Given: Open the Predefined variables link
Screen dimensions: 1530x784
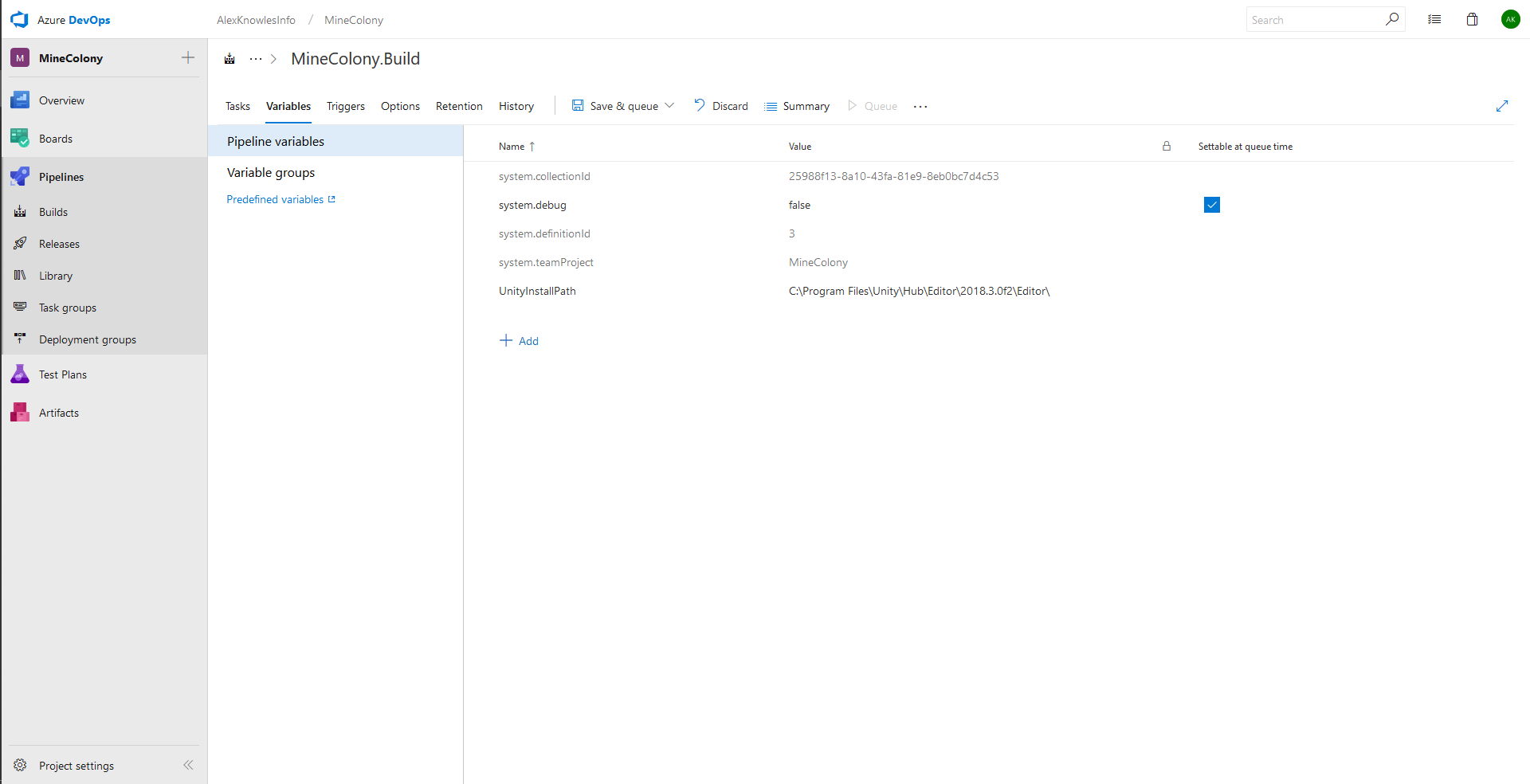Looking at the screenshot, I should coord(275,200).
